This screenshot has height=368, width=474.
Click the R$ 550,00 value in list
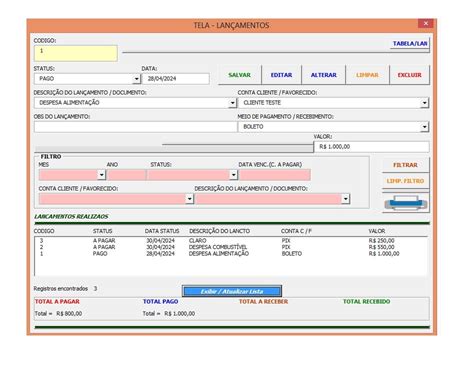tap(381, 247)
